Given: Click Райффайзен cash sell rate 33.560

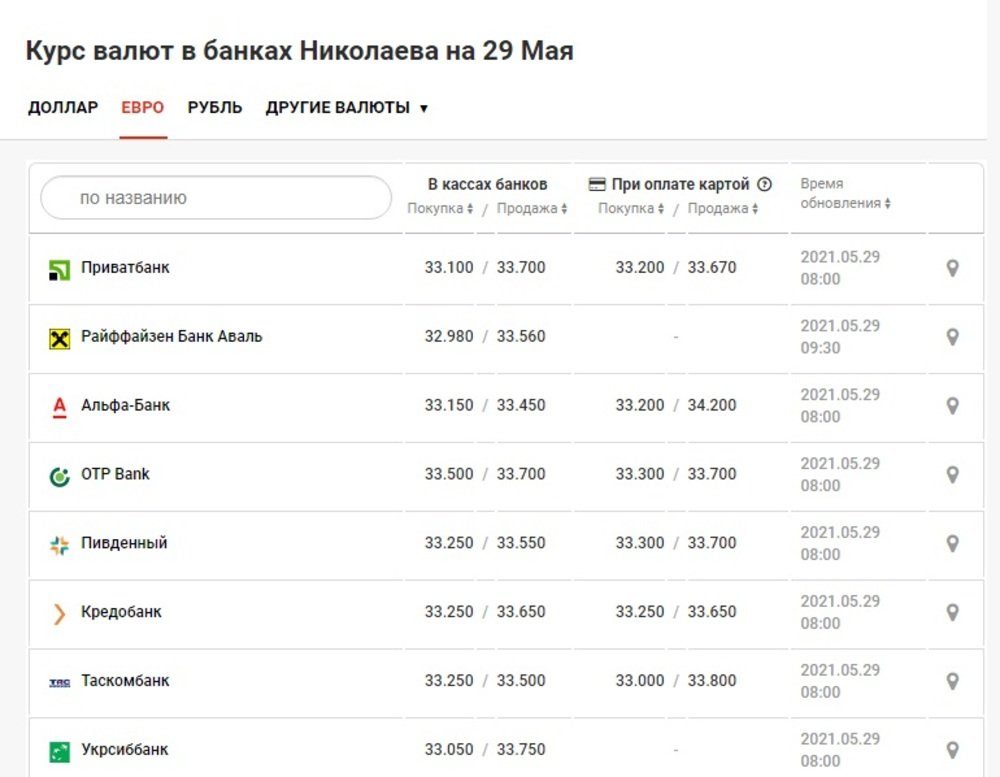Looking at the screenshot, I should pos(521,336).
